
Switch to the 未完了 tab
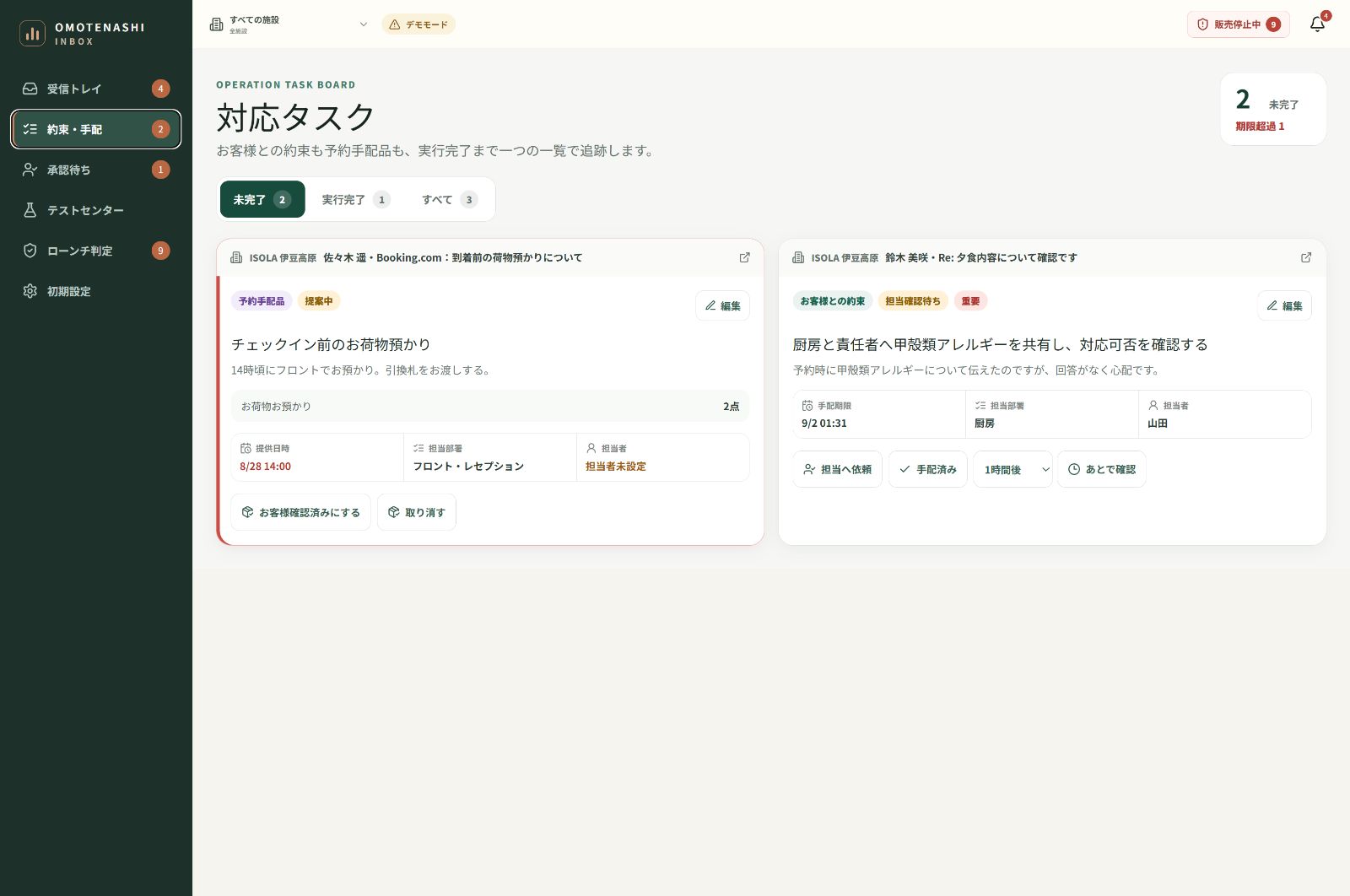tap(262, 200)
